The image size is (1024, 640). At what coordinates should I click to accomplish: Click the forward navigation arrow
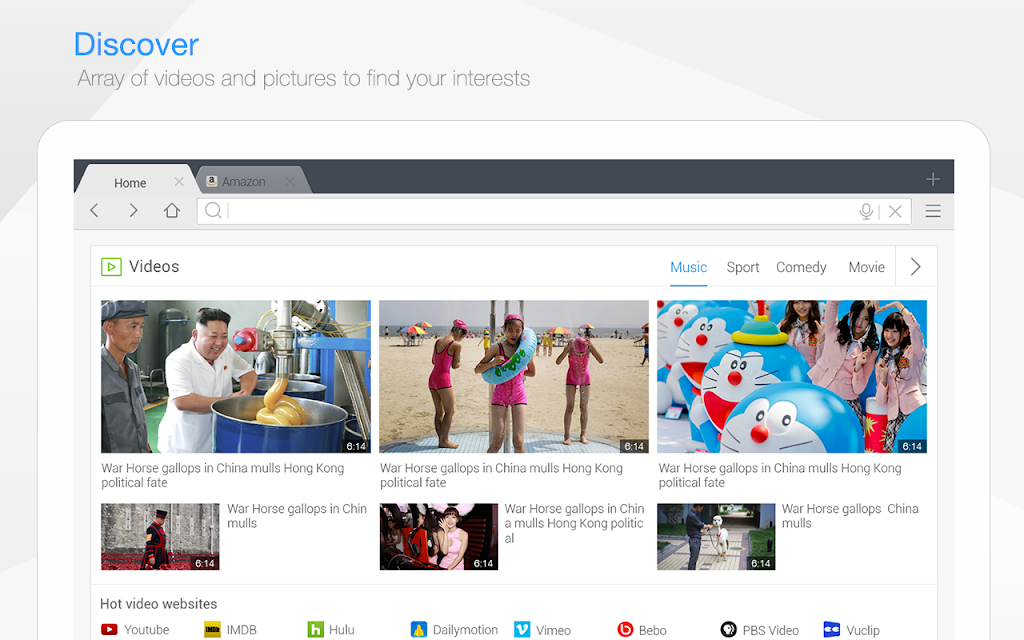[133, 210]
